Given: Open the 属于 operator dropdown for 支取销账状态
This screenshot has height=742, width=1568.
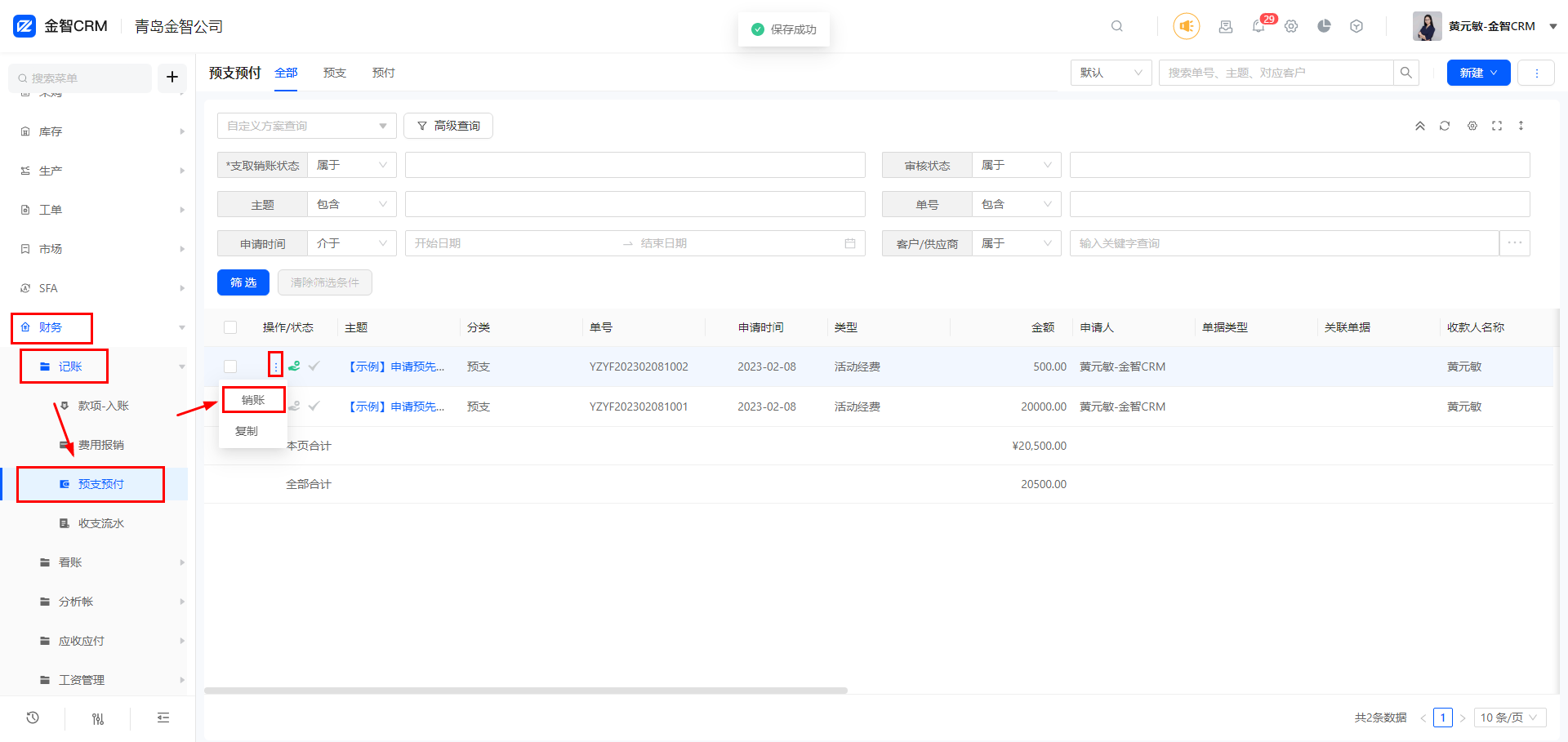Looking at the screenshot, I should tap(351, 165).
